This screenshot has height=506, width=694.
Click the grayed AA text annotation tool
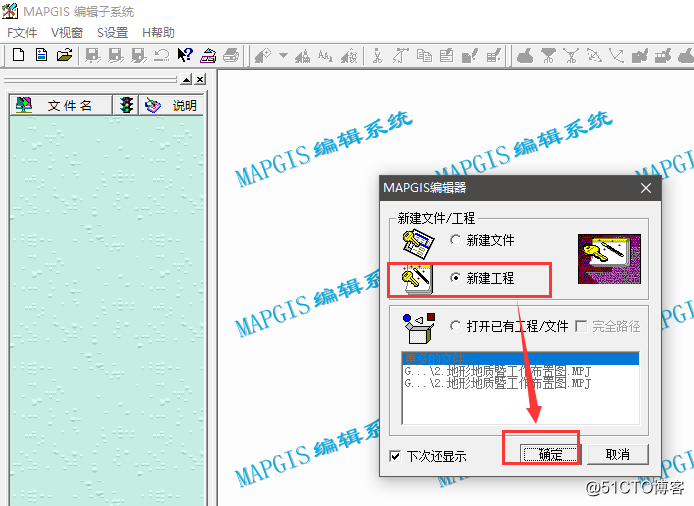[325, 55]
